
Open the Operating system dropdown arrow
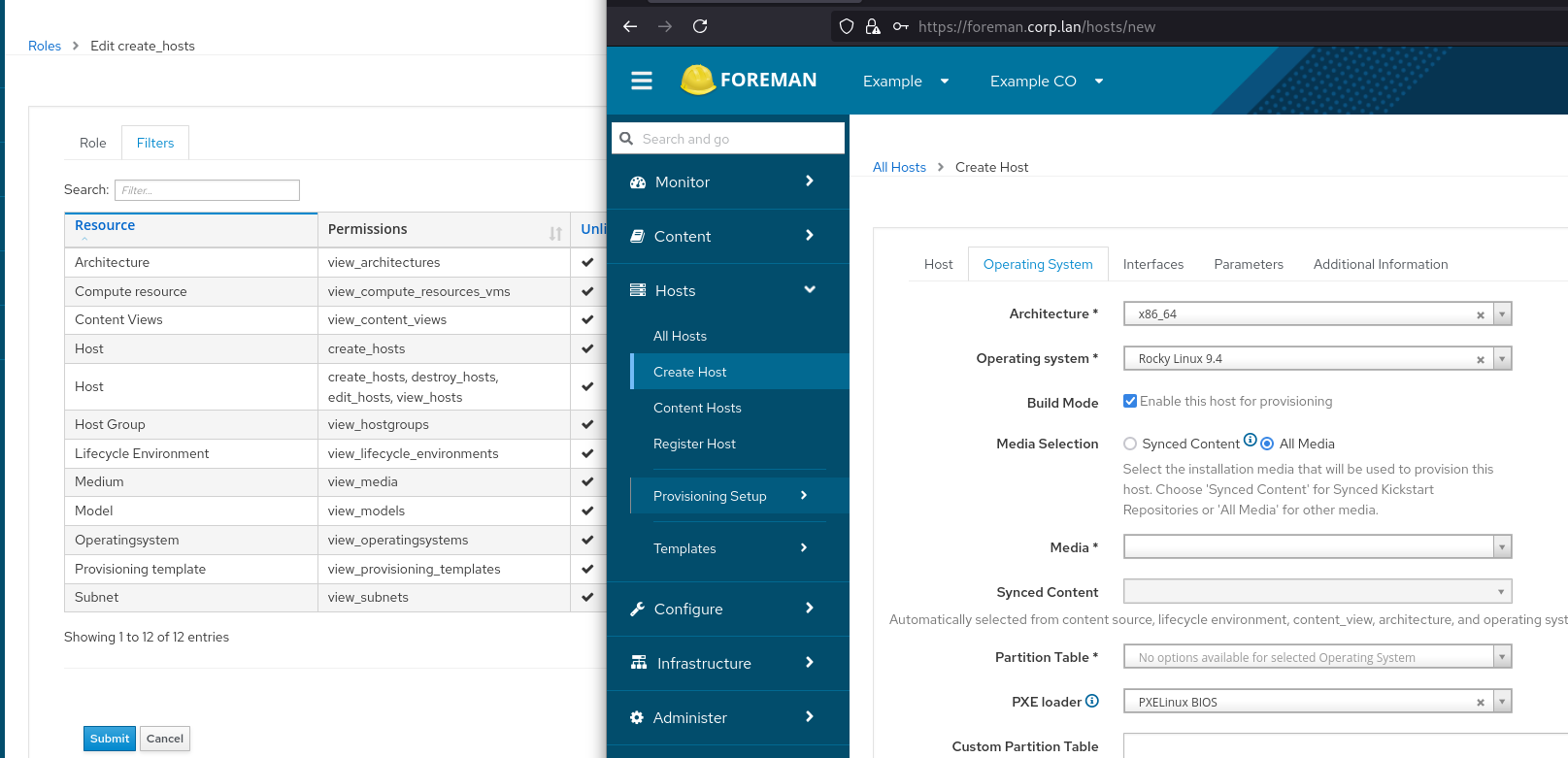(1502, 358)
